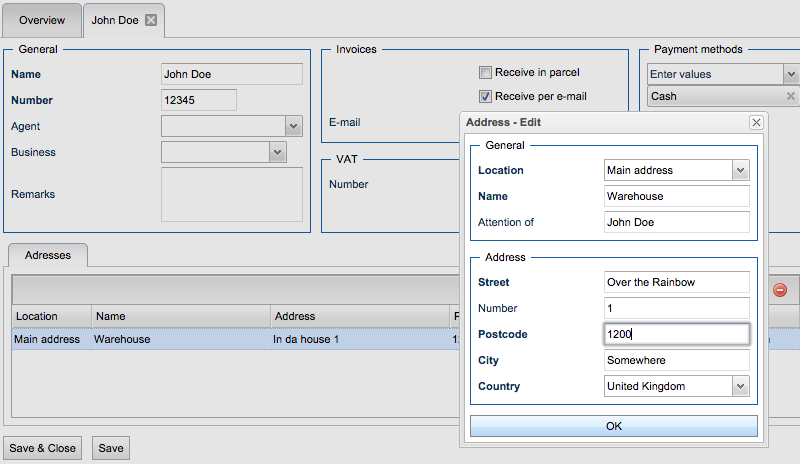Close the Address - Edit dialog

pos(756,122)
